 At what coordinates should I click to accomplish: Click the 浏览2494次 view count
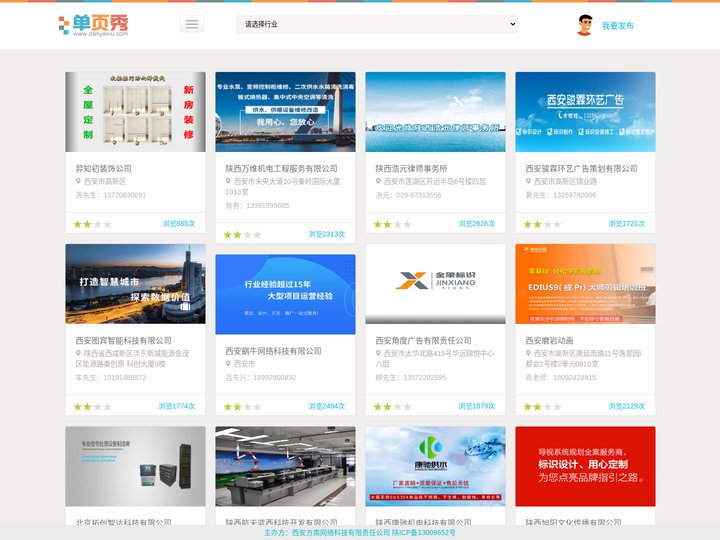coord(326,406)
